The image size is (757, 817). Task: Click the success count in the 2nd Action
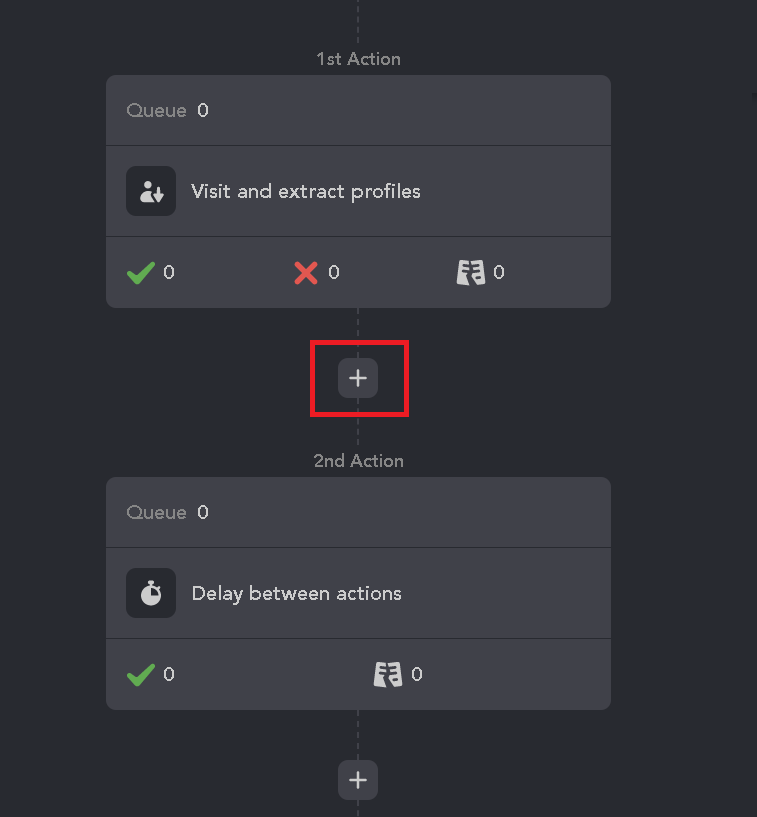point(169,675)
